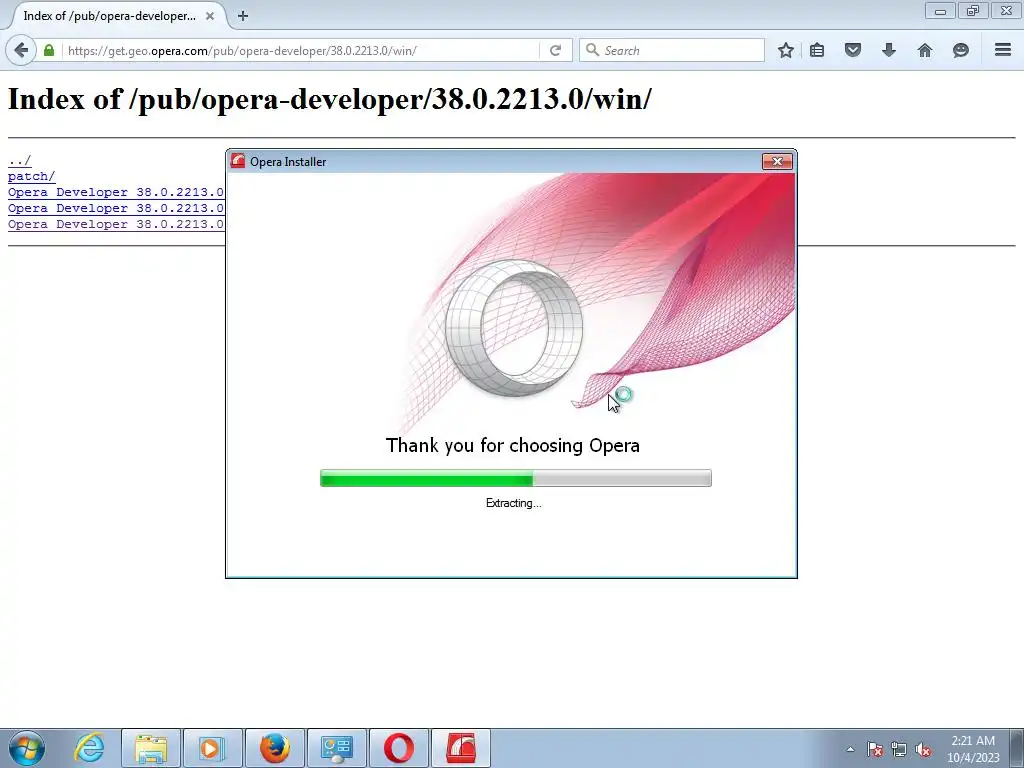Open the Opera browser taskbar icon

398,748
